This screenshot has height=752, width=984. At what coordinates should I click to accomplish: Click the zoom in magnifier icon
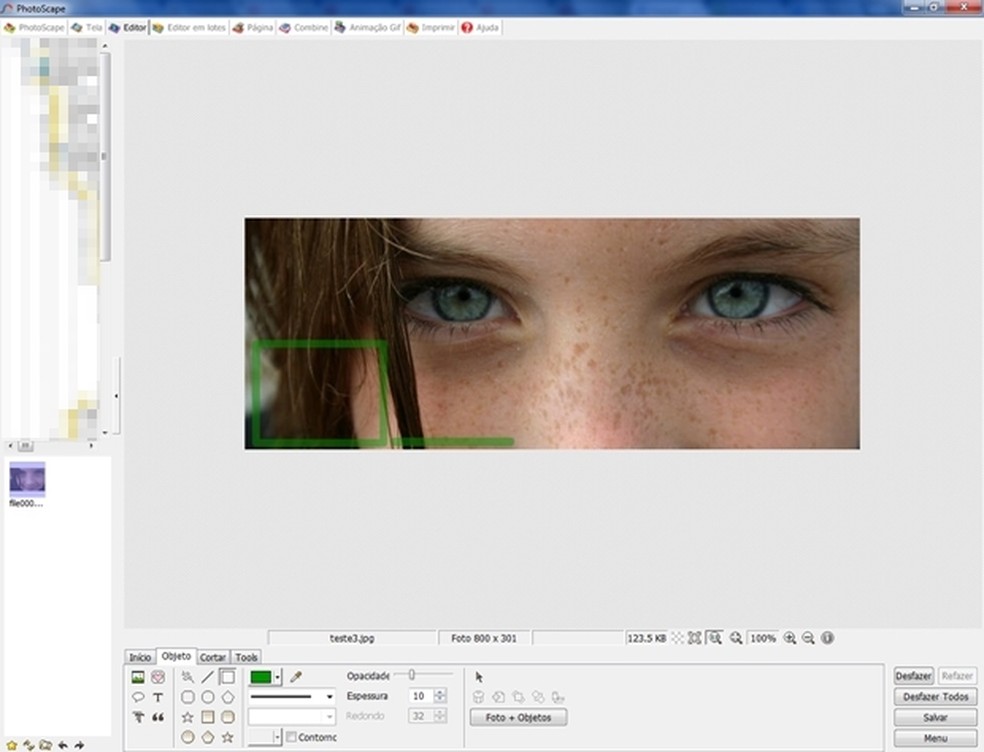click(x=789, y=638)
